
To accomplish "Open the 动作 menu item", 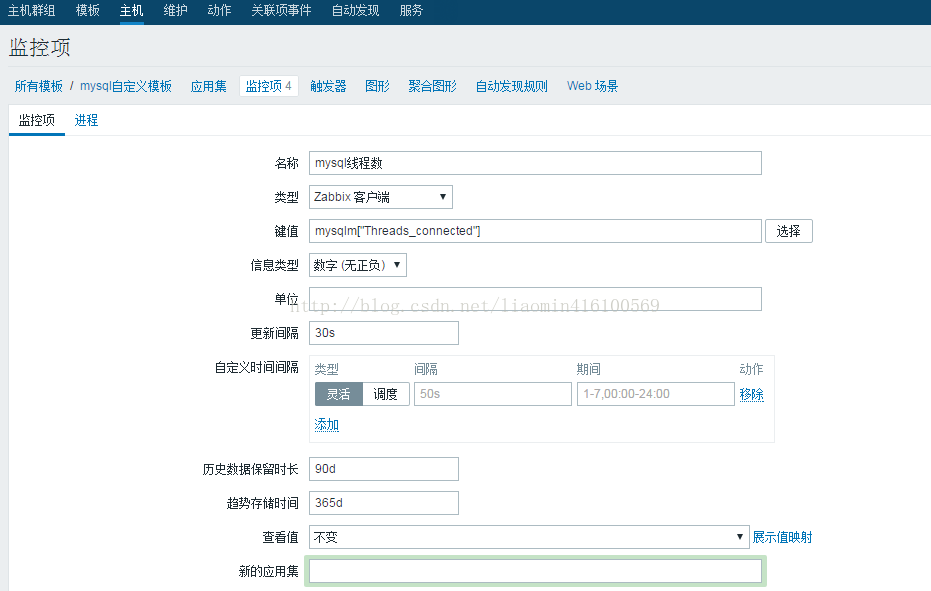I will click(219, 10).
